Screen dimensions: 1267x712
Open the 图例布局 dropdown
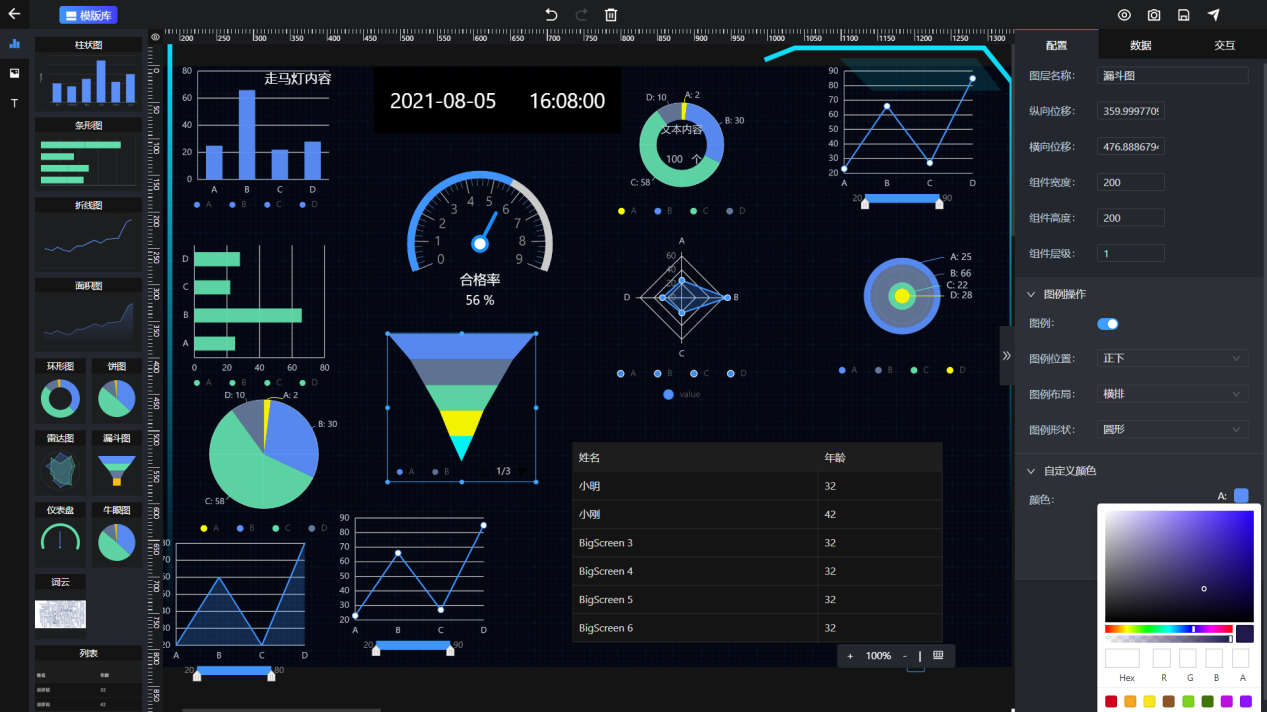click(x=1172, y=394)
